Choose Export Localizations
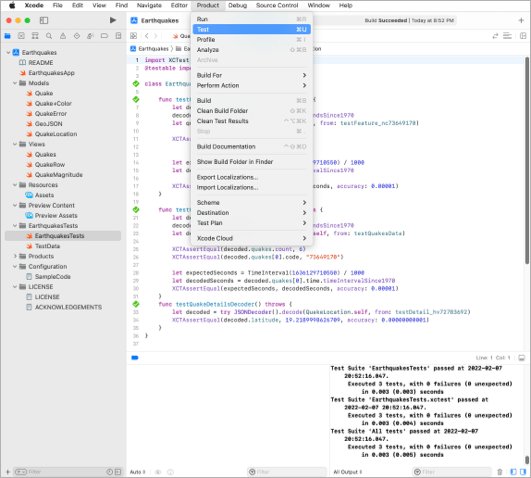This screenshot has width=531, height=478. pos(252,177)
